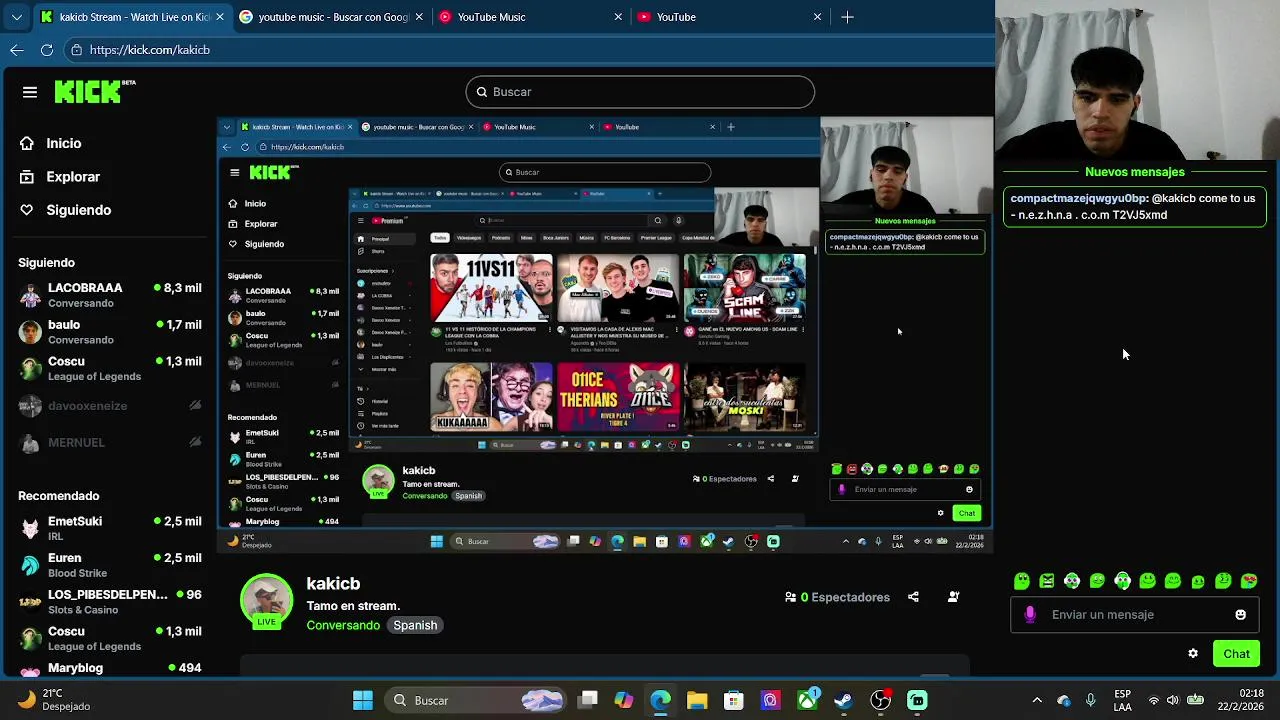Open the emoji picker smiley in the message box
Viewport: 1280px width, 720px height.
pos(1241,615)
